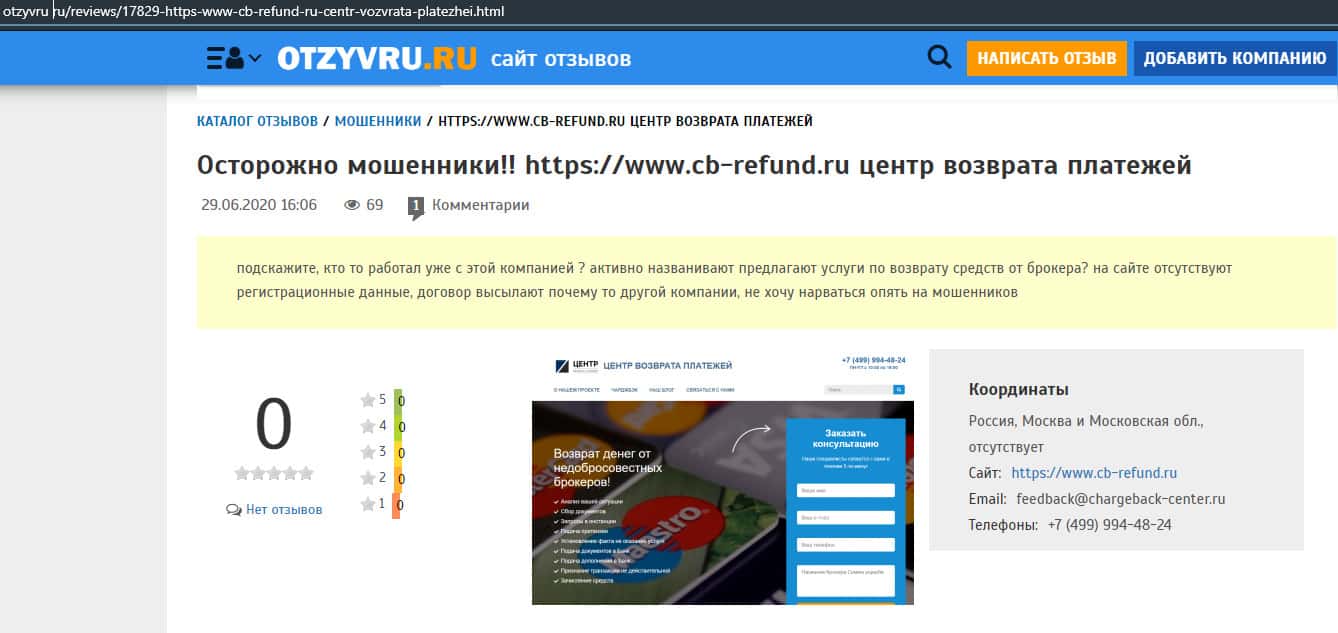Click the ДОБАВИТЬ КОМПАНИЮ button
Screen dimensions: 1338x633
[x=1235, y=58]
